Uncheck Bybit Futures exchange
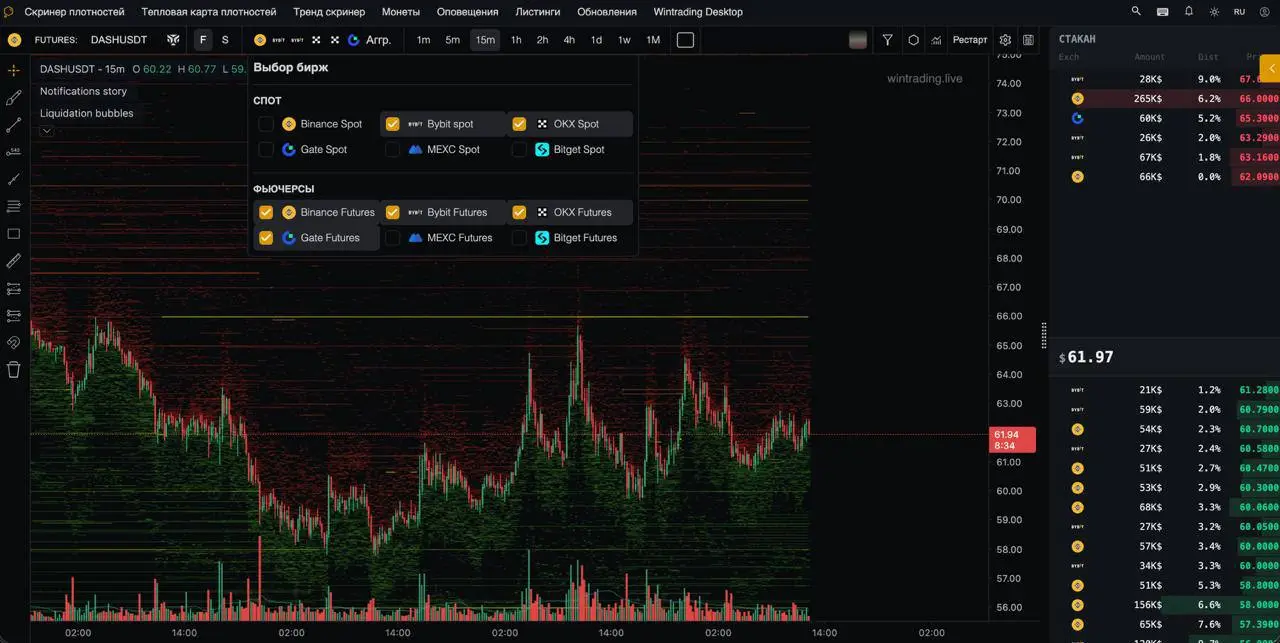This screenshot has height=643, width=1280. pos(392,212)
